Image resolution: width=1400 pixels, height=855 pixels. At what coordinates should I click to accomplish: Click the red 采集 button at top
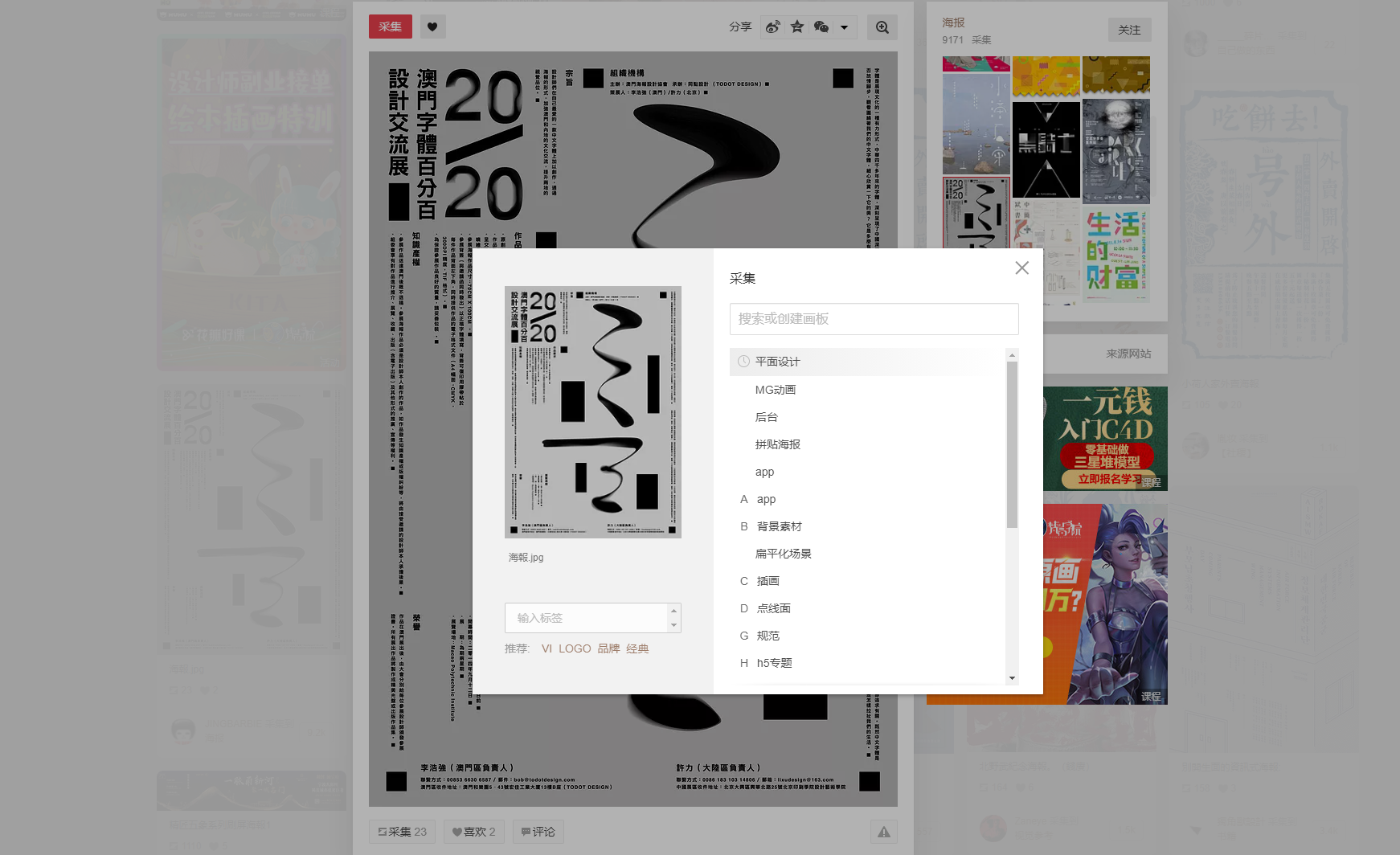coord(391,27)
